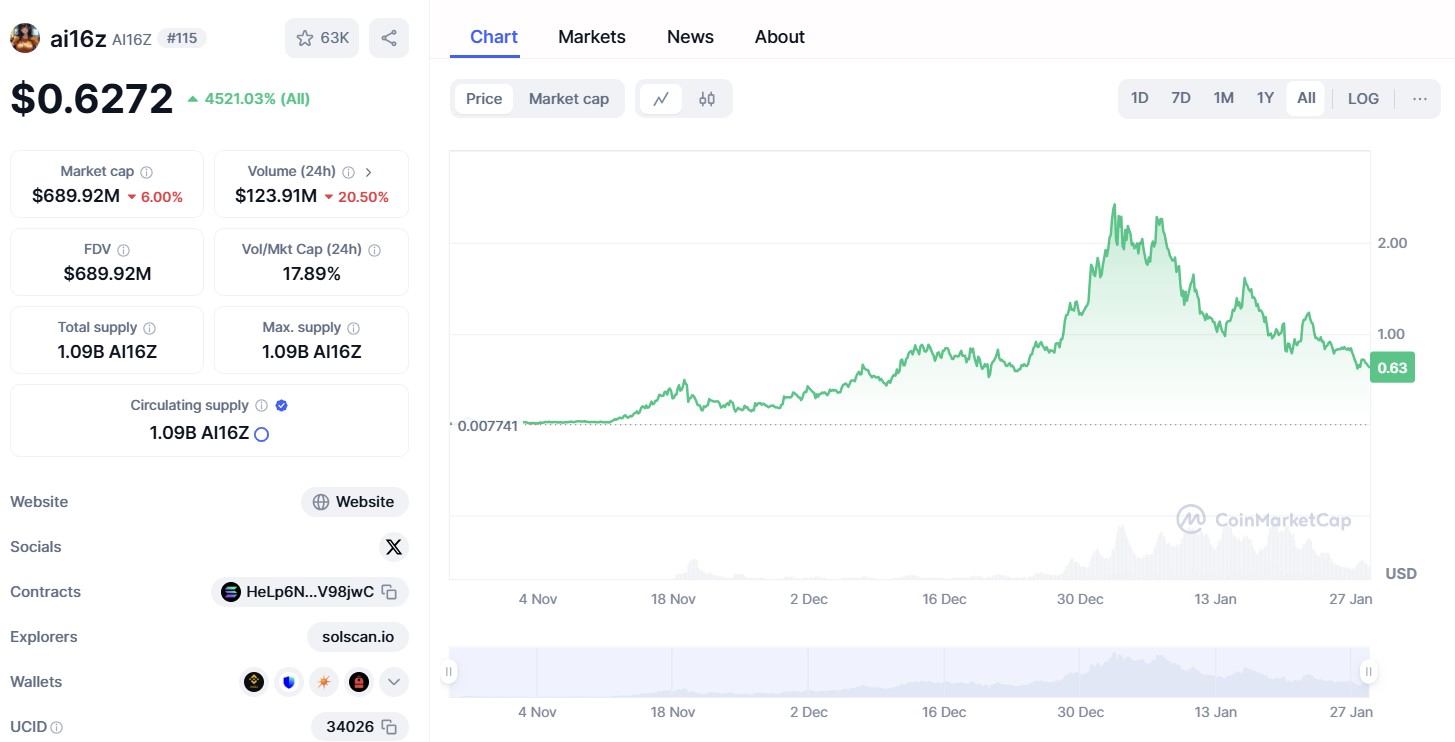The height and width of the screenshot is (742, 1455).
Task: Select the line chart icon
Action: coord(661,99)
